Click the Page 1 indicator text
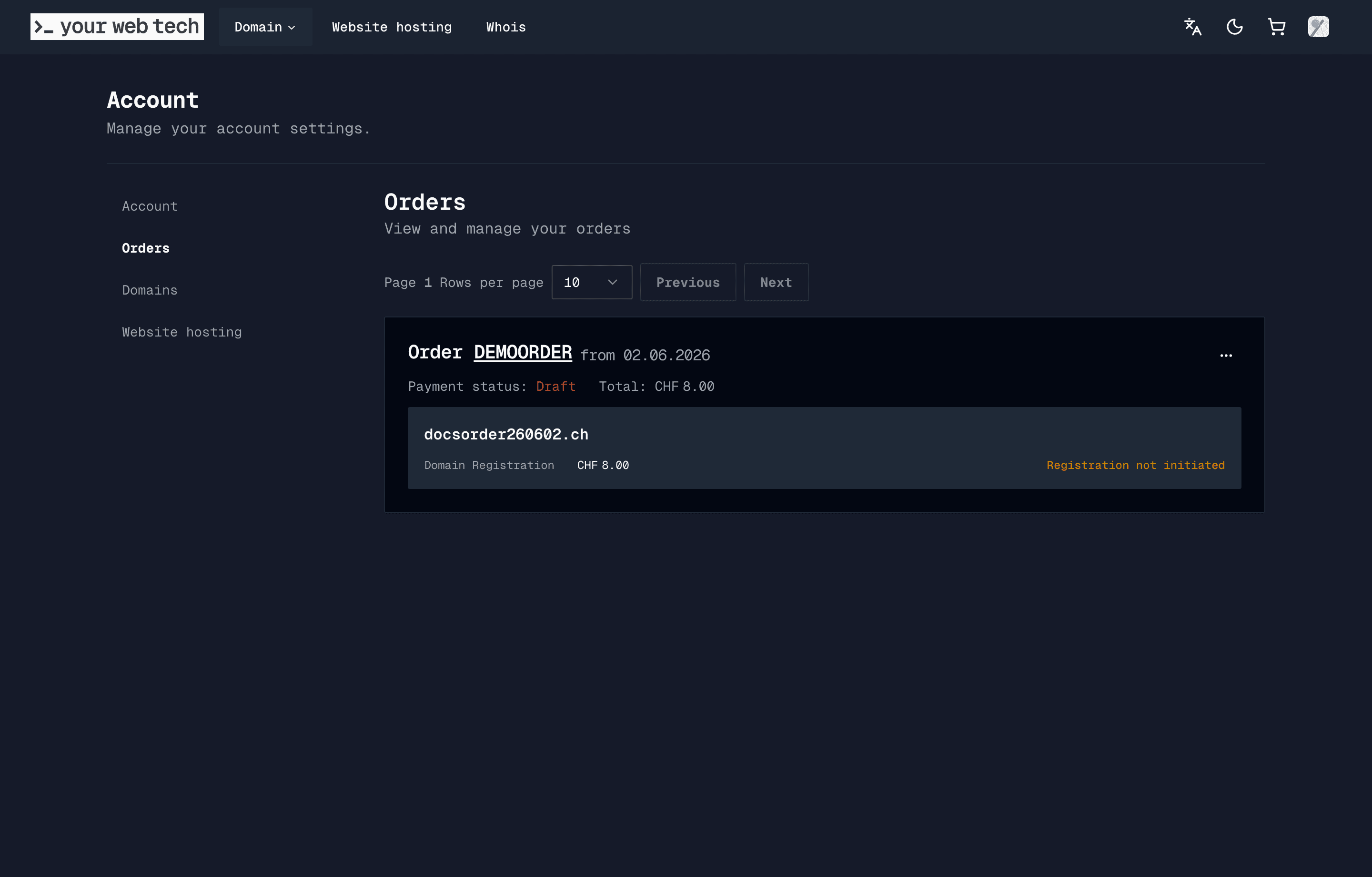Image resolution: width=1372 pixels, height=877 pixels. coord(407,283)
